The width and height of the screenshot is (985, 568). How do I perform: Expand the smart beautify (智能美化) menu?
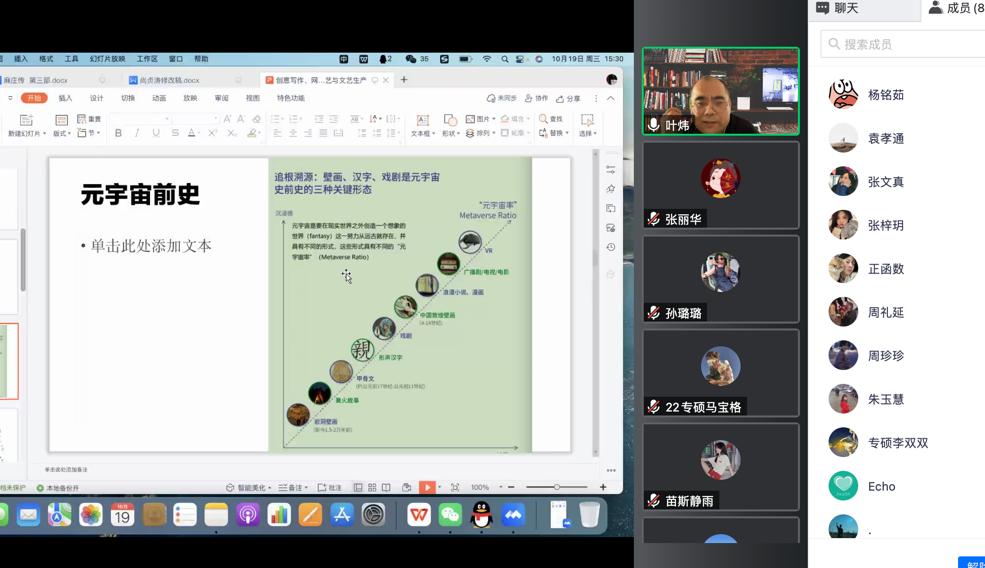pos(250,488)
